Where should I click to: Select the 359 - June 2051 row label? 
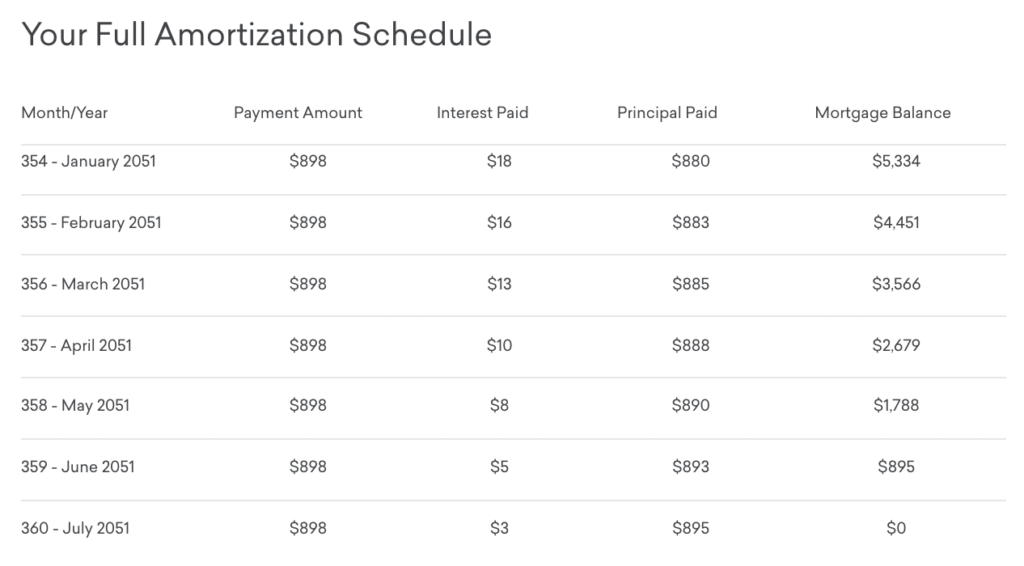tap(77, 466)
